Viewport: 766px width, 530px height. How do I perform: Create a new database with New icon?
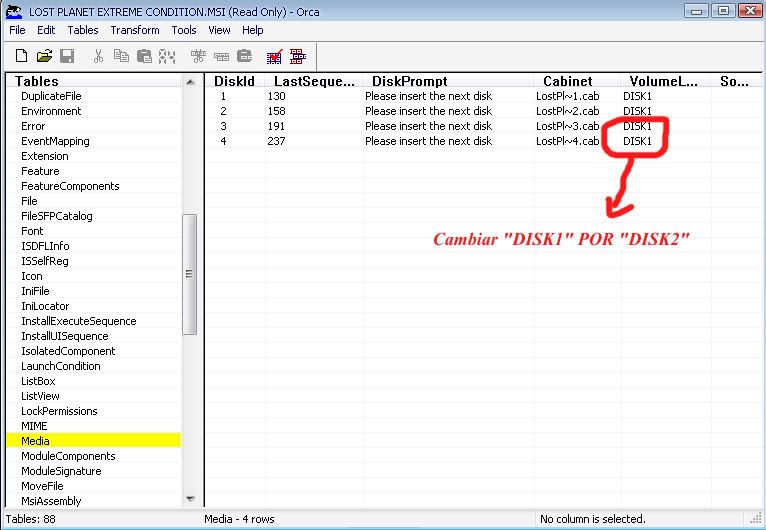pos(21,56)
